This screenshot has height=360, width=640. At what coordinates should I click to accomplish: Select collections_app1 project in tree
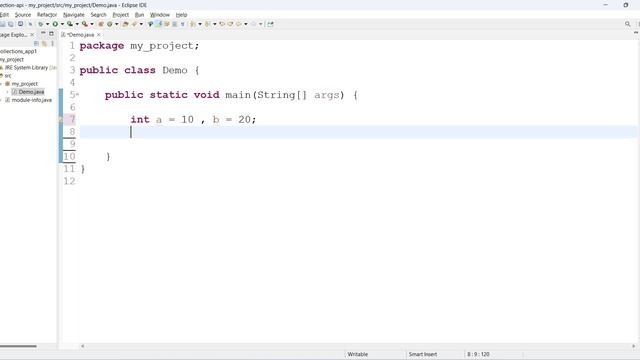[18, 51]
